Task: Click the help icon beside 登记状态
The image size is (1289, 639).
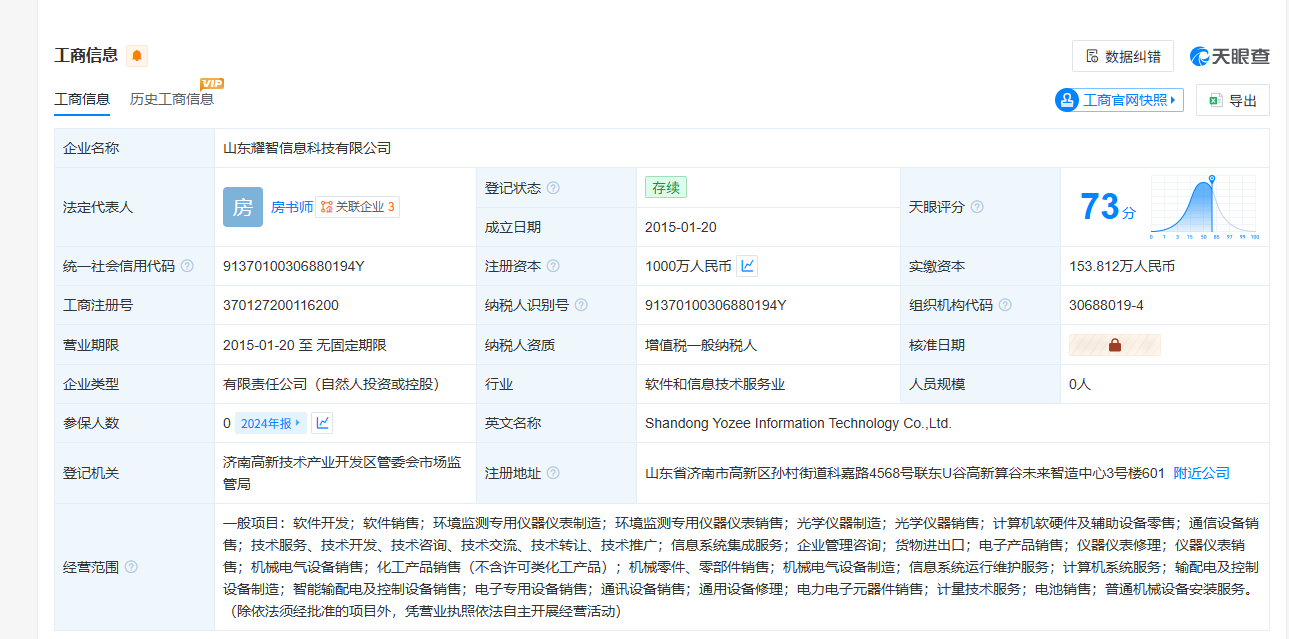Action: pos(553,188)
